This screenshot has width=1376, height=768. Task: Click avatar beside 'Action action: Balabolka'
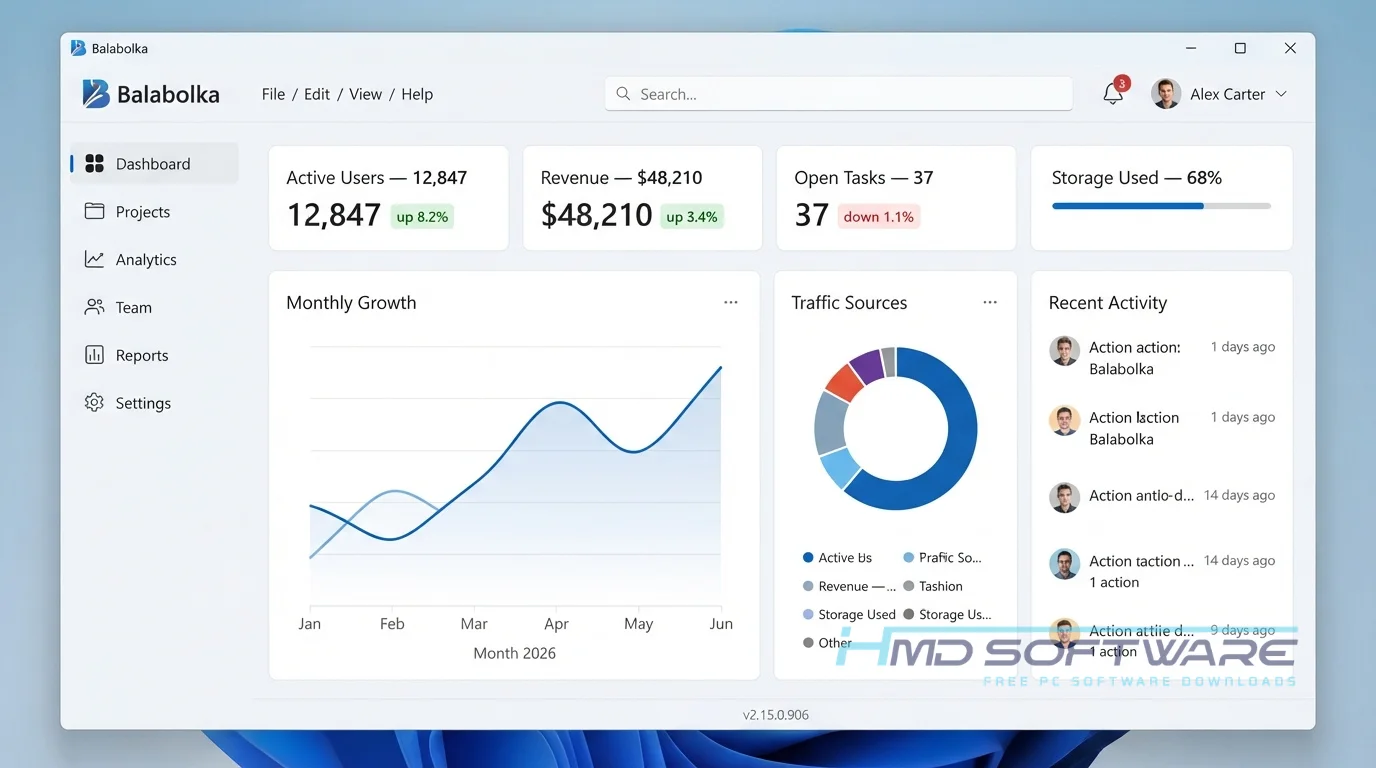pyautogui.click(x=1064, y=351)
